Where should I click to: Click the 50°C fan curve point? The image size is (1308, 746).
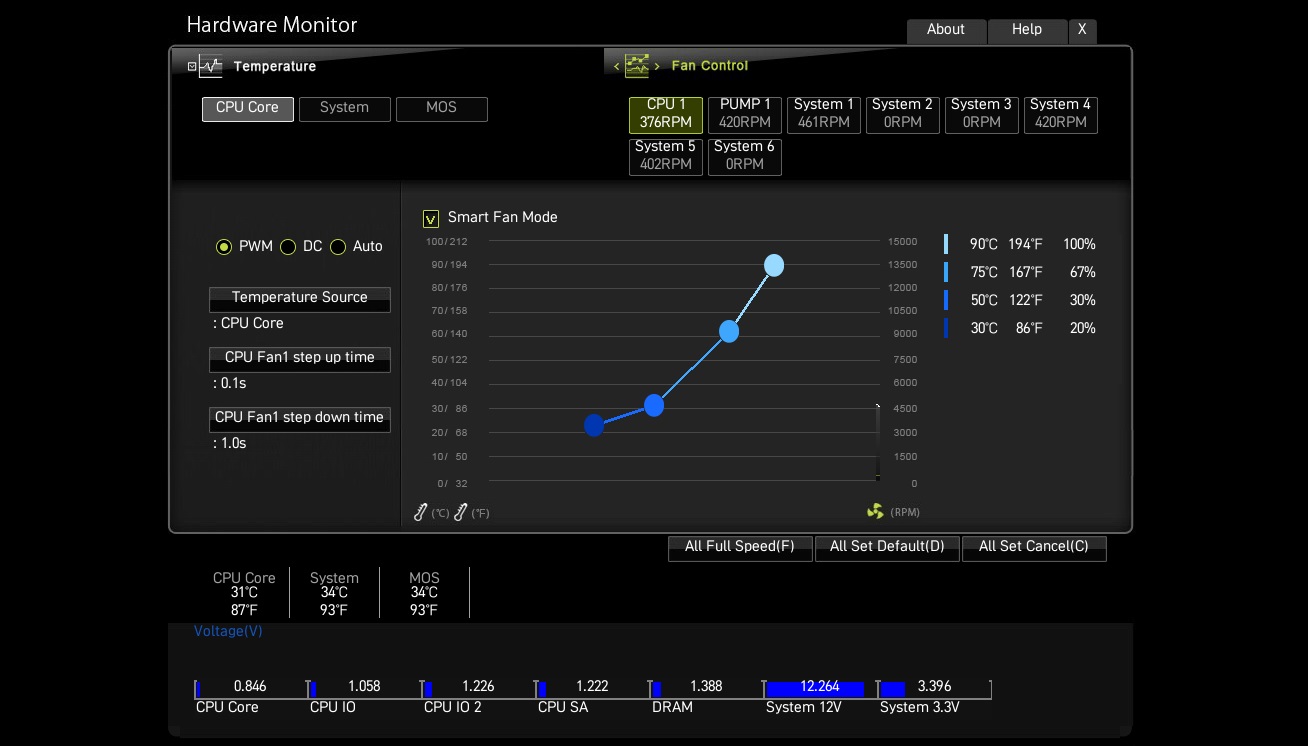[x=654, y=405]
